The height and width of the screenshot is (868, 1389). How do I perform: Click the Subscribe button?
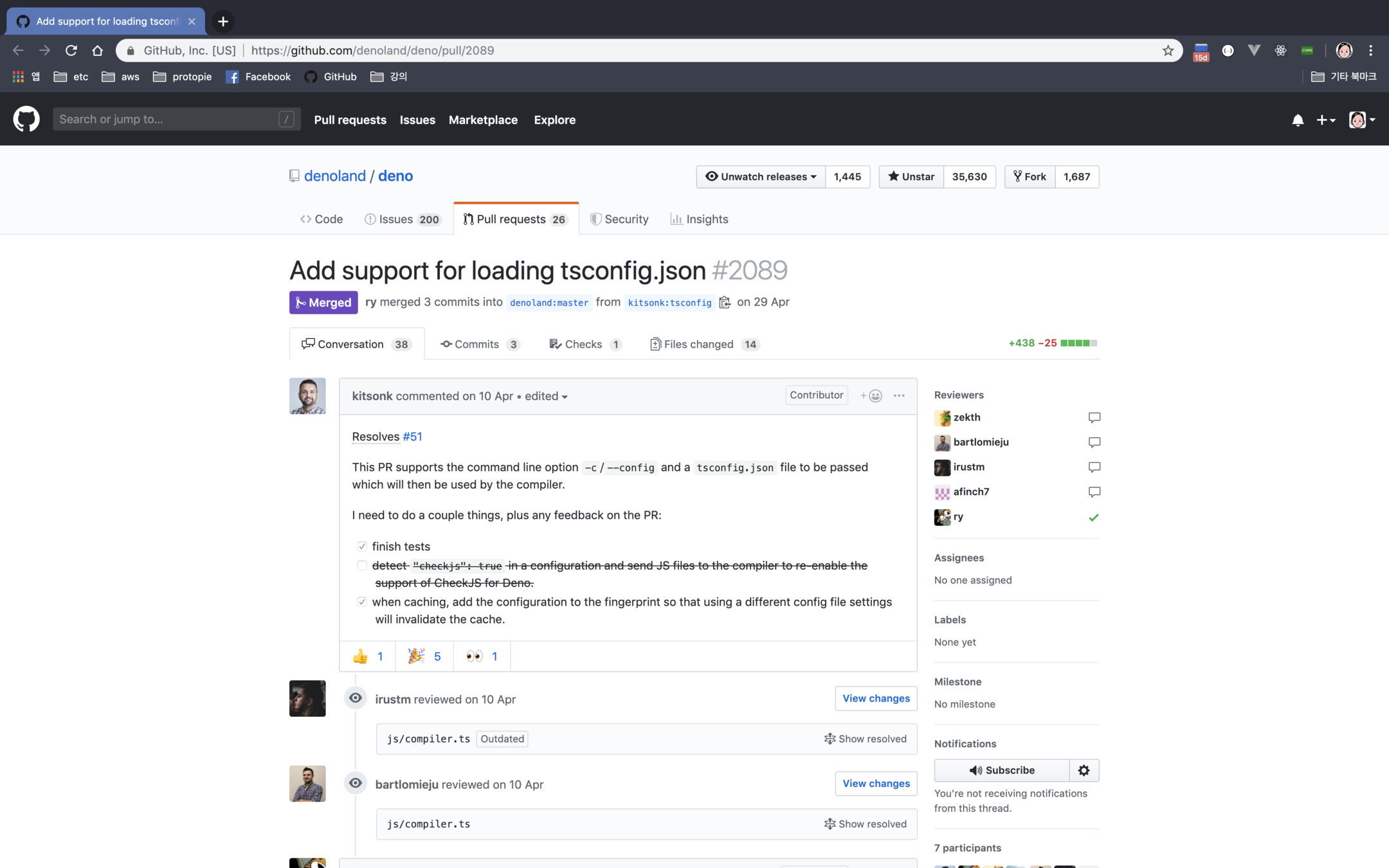point(1001,770)
